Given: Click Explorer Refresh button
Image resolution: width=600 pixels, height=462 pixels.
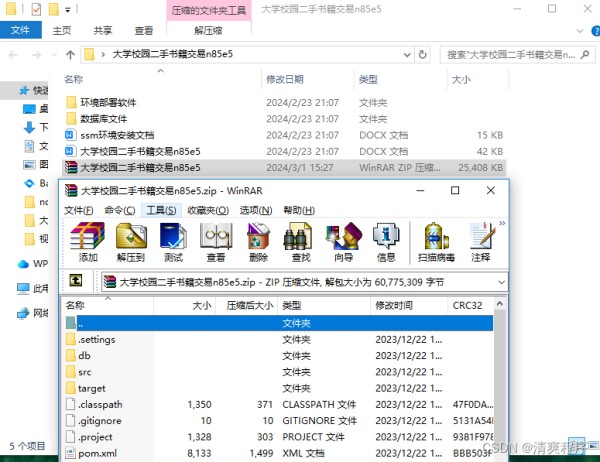Looking at the screenshot, I should coord(423,55).
